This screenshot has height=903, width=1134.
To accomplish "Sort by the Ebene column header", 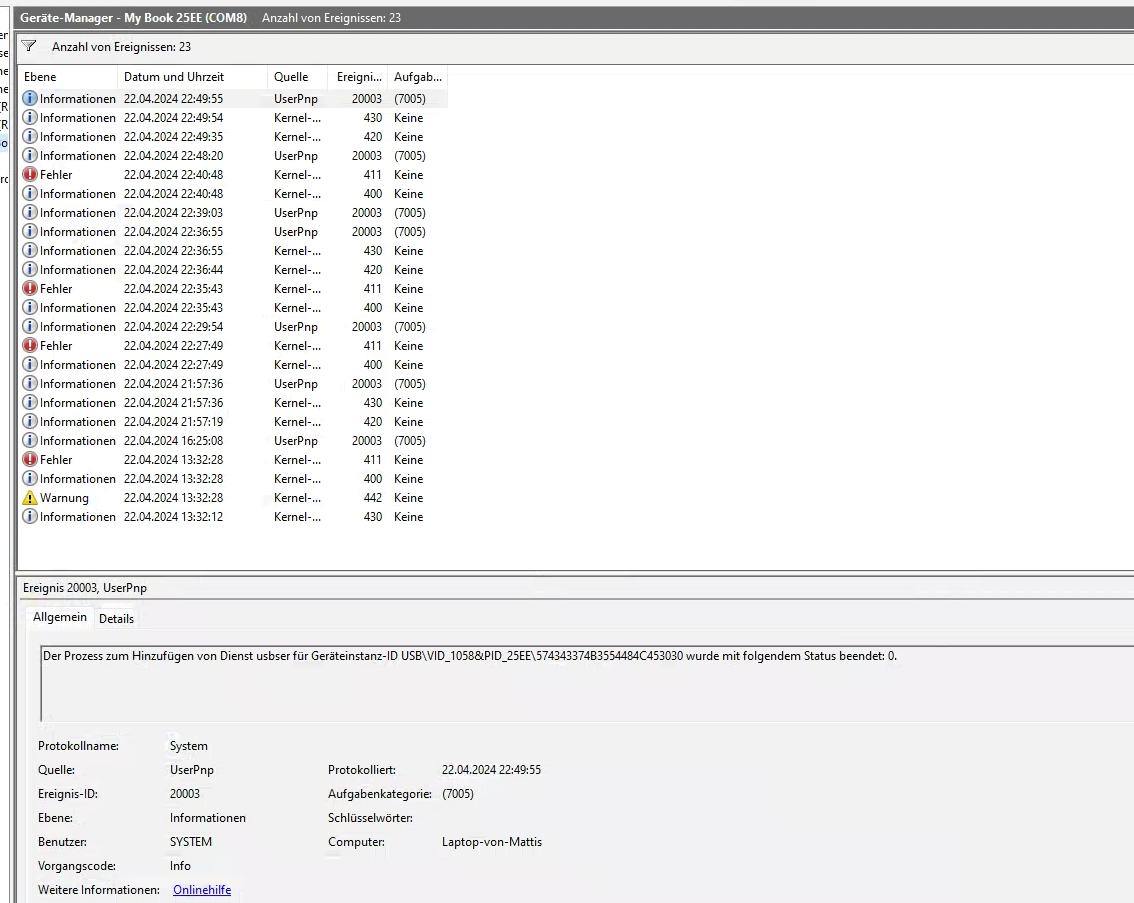I will [x=68, y=77].
